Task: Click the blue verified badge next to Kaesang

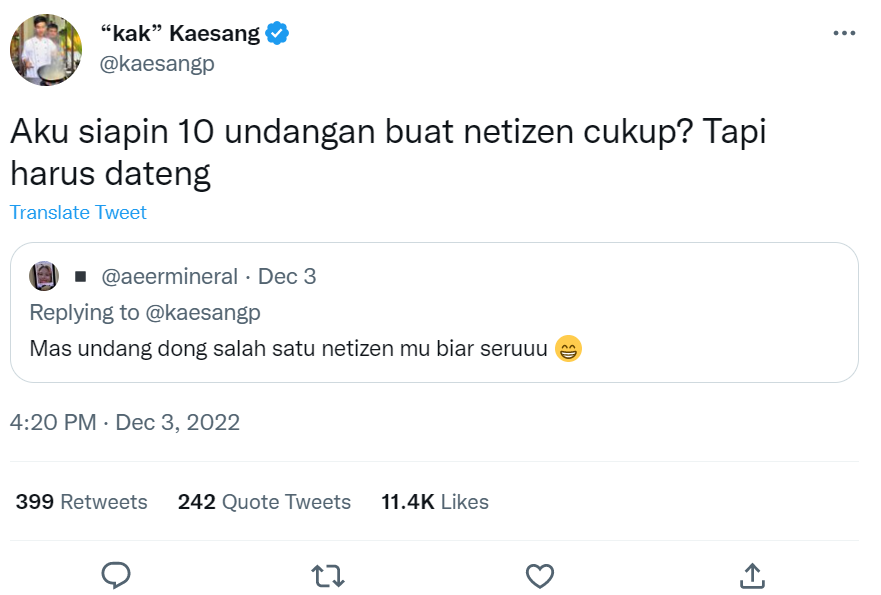Action: (x=277, y=33)
